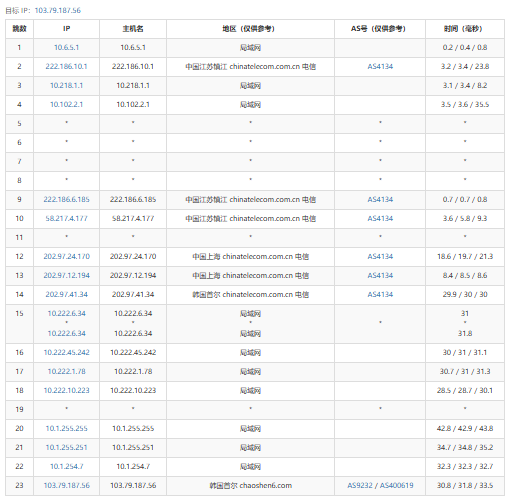Click IP link 202.97.12.194 in hop 13
The width and height of the screenshot is (511, 502).
click(66, 276)
